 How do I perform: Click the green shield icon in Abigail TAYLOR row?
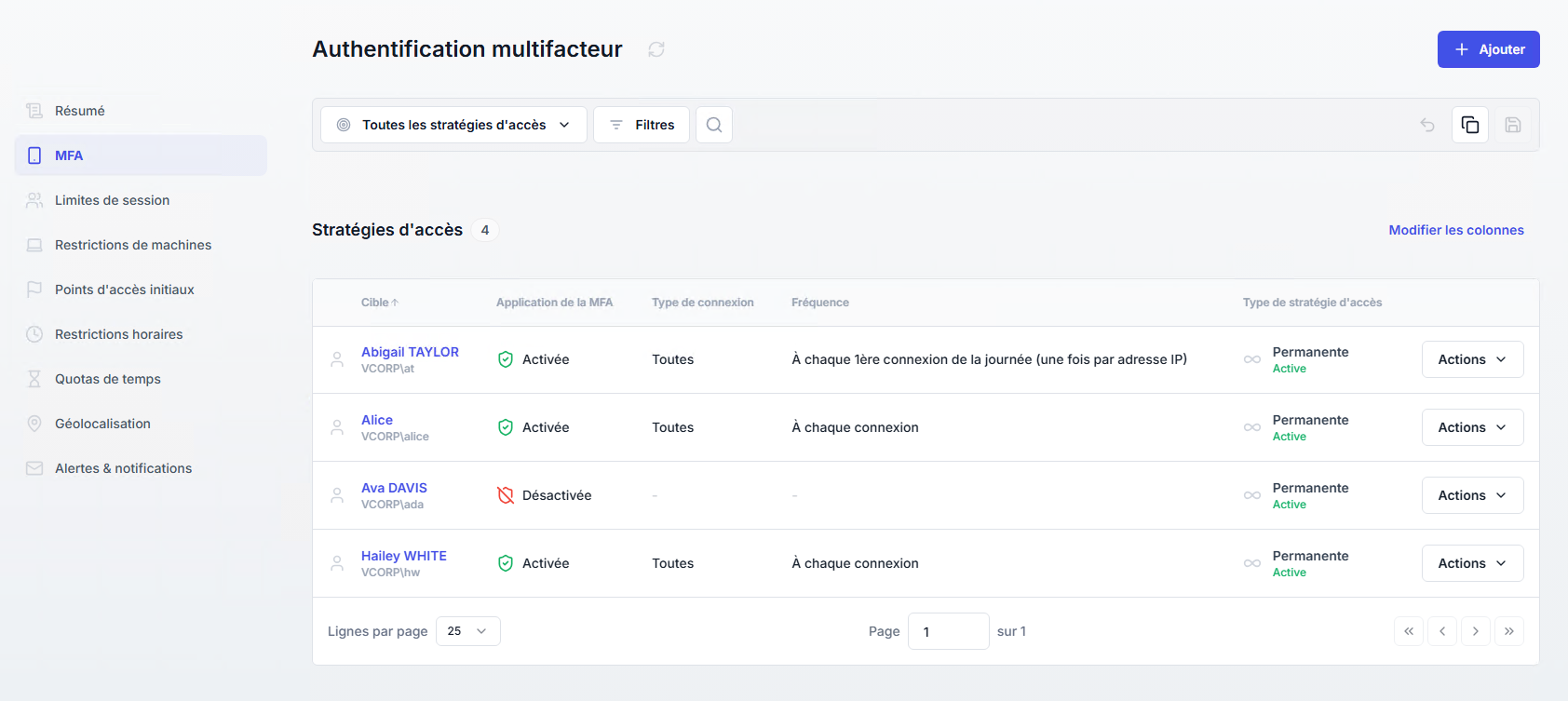click(x=506, y=359)
